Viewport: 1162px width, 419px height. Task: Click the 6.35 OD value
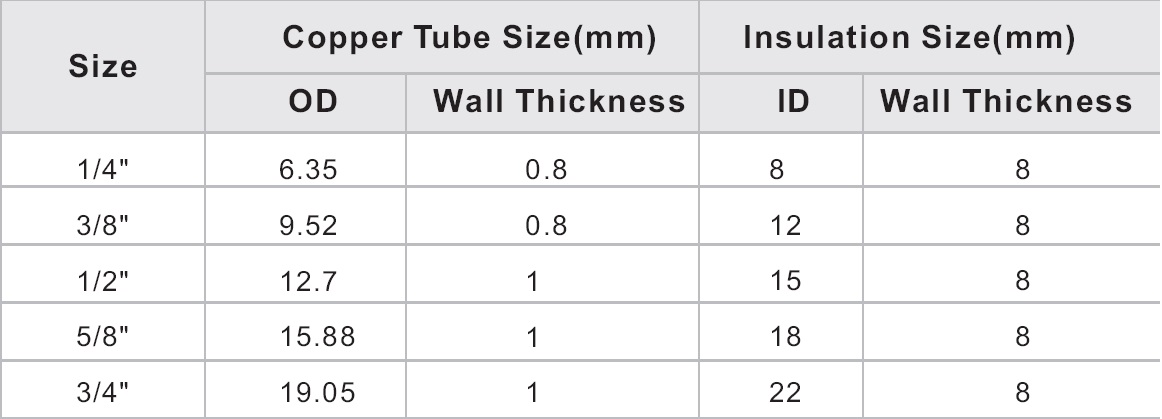coord(308,170)
